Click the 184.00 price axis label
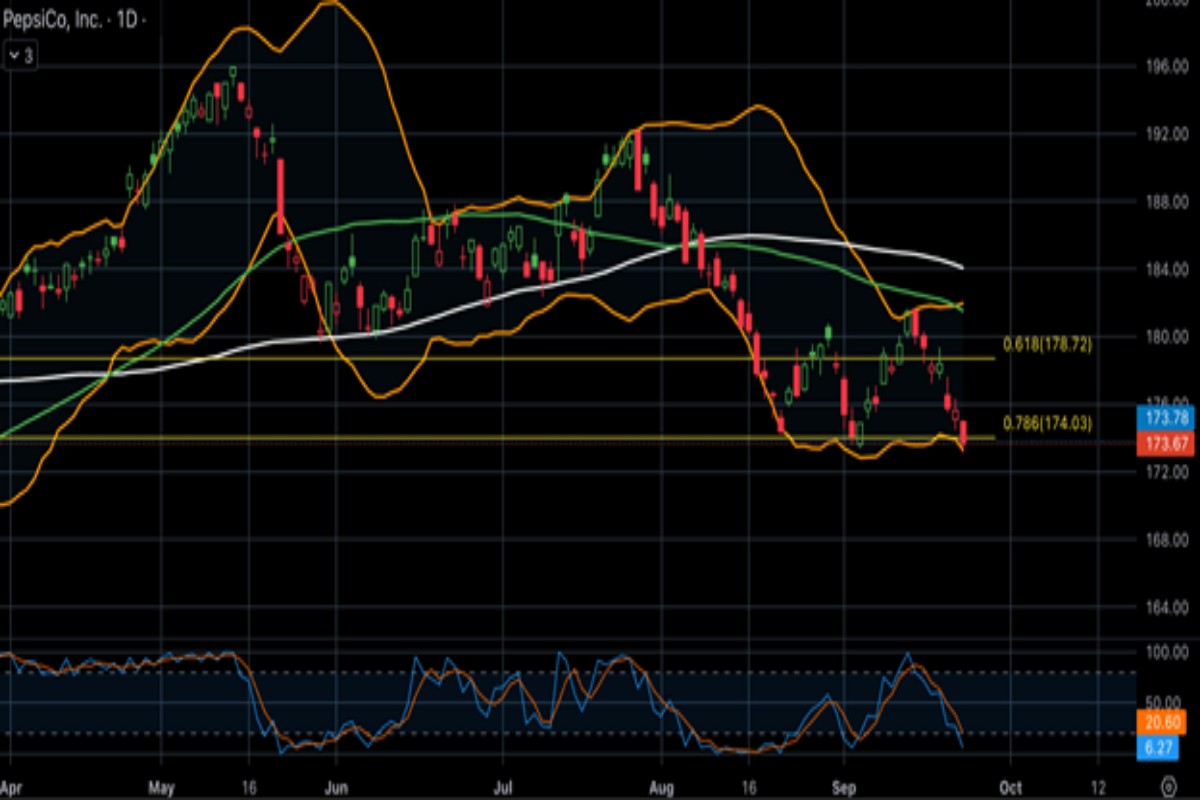1200x800 pixels. 1166,268
